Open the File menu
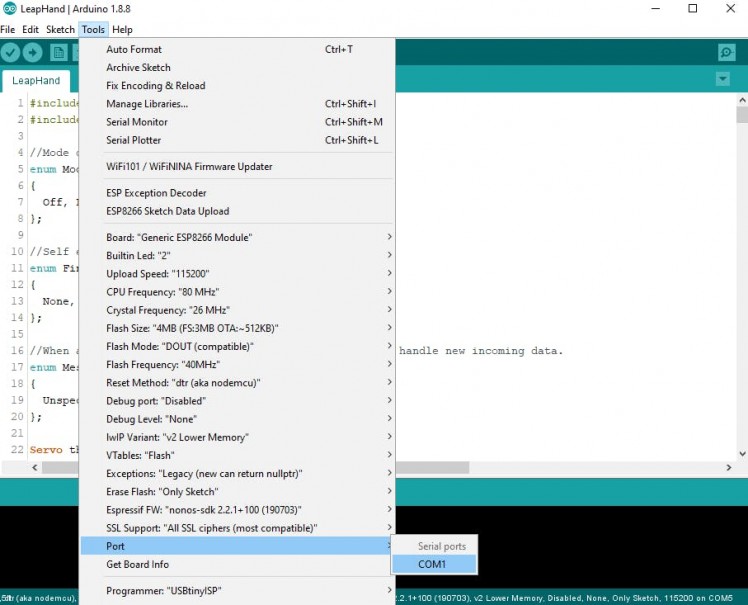The image size is (748, 605). (x=8, y=30)
